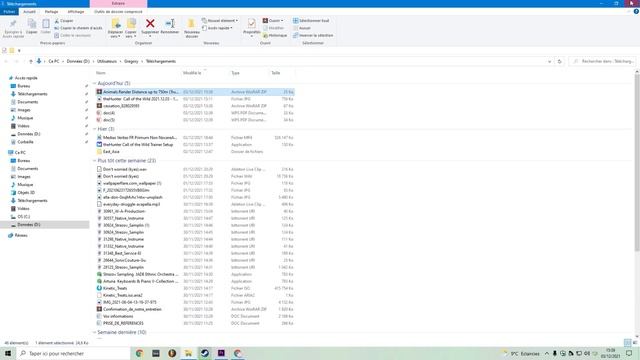This screenshot has width=640, height=360.
Task: Click the Renommer icon
Action: 170,24
